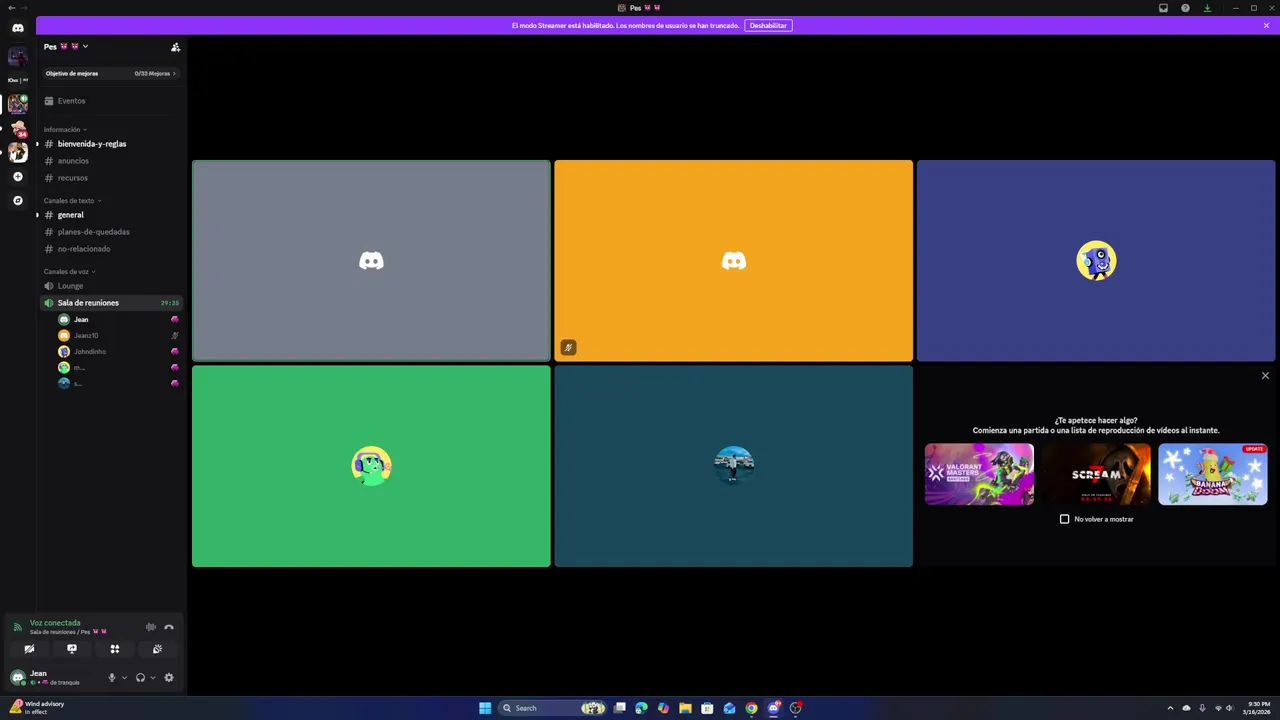Click the Deshabilitar streamer mode button
The height and width of the screenshot is (720, 1280).
click(x=768, y=25)
